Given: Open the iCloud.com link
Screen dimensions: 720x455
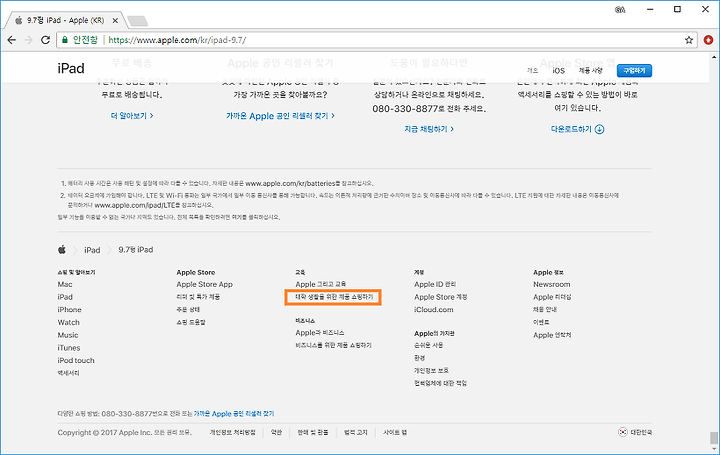Looking at the screenshot, I should pos(433,309).
